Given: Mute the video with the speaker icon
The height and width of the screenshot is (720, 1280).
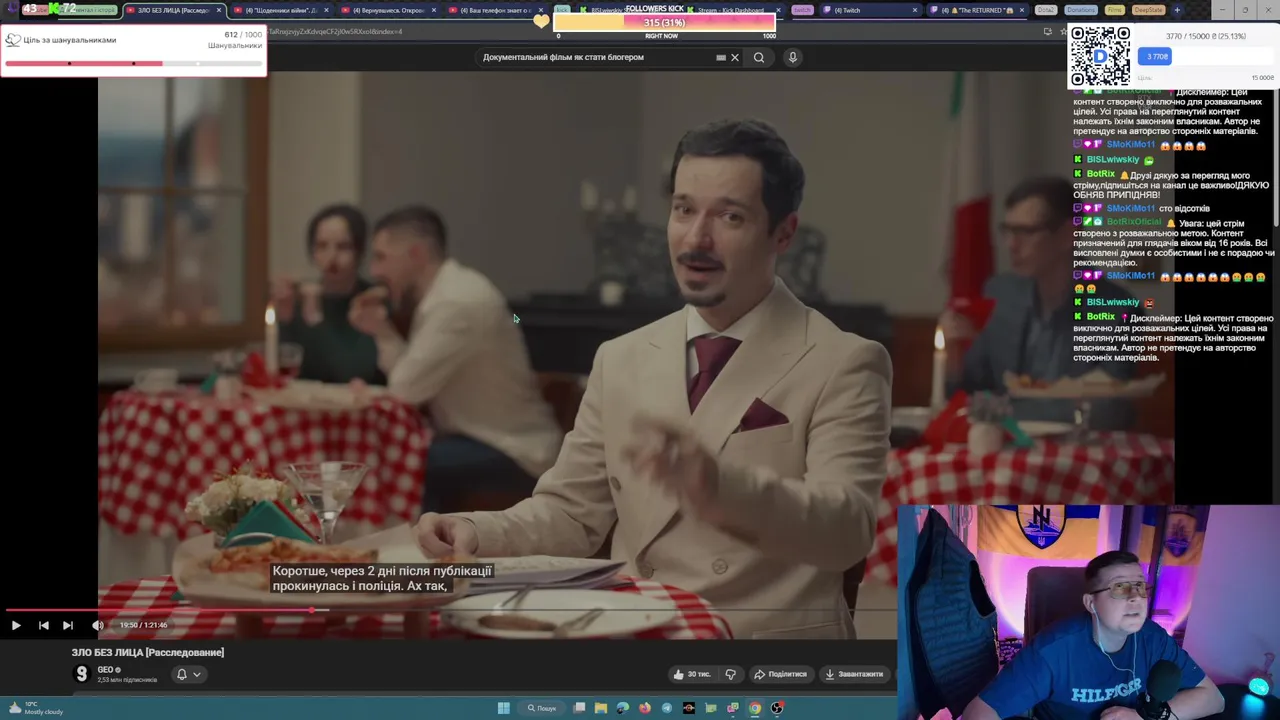Looking at the screenshot, I should 97,625.
